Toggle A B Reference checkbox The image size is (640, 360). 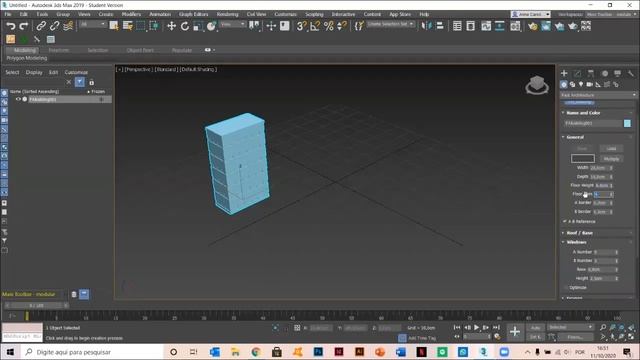[565, 222]
